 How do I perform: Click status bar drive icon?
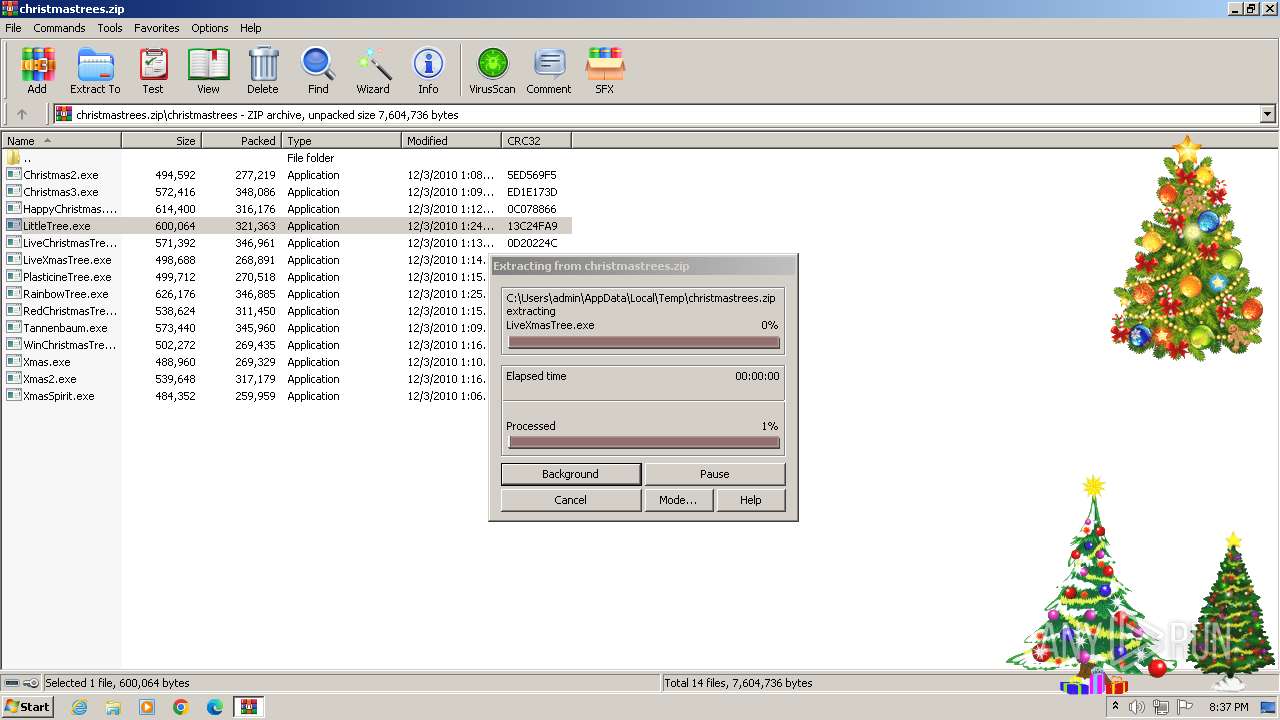click(12, 683)
